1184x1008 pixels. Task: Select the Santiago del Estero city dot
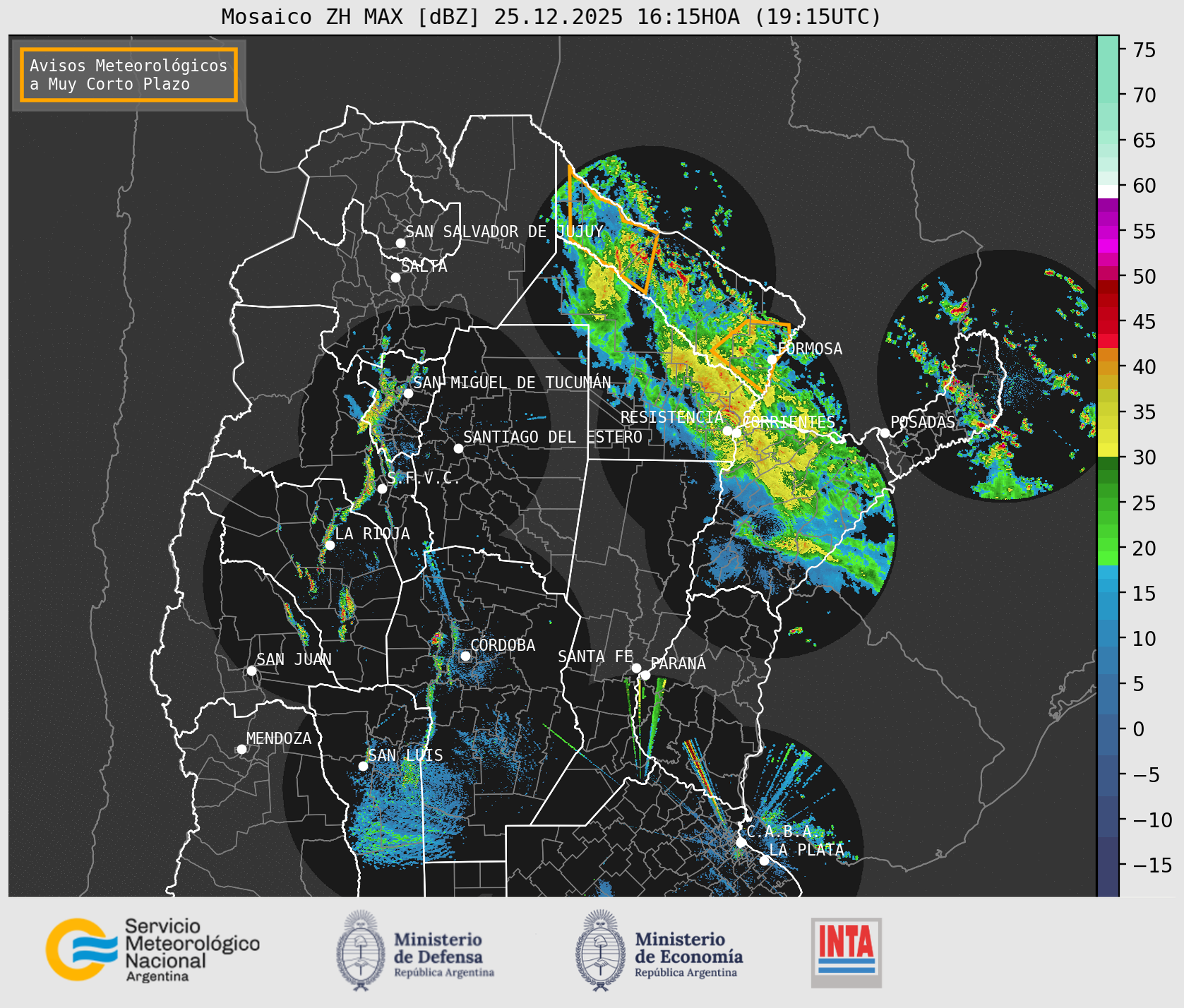coord(458,448)
